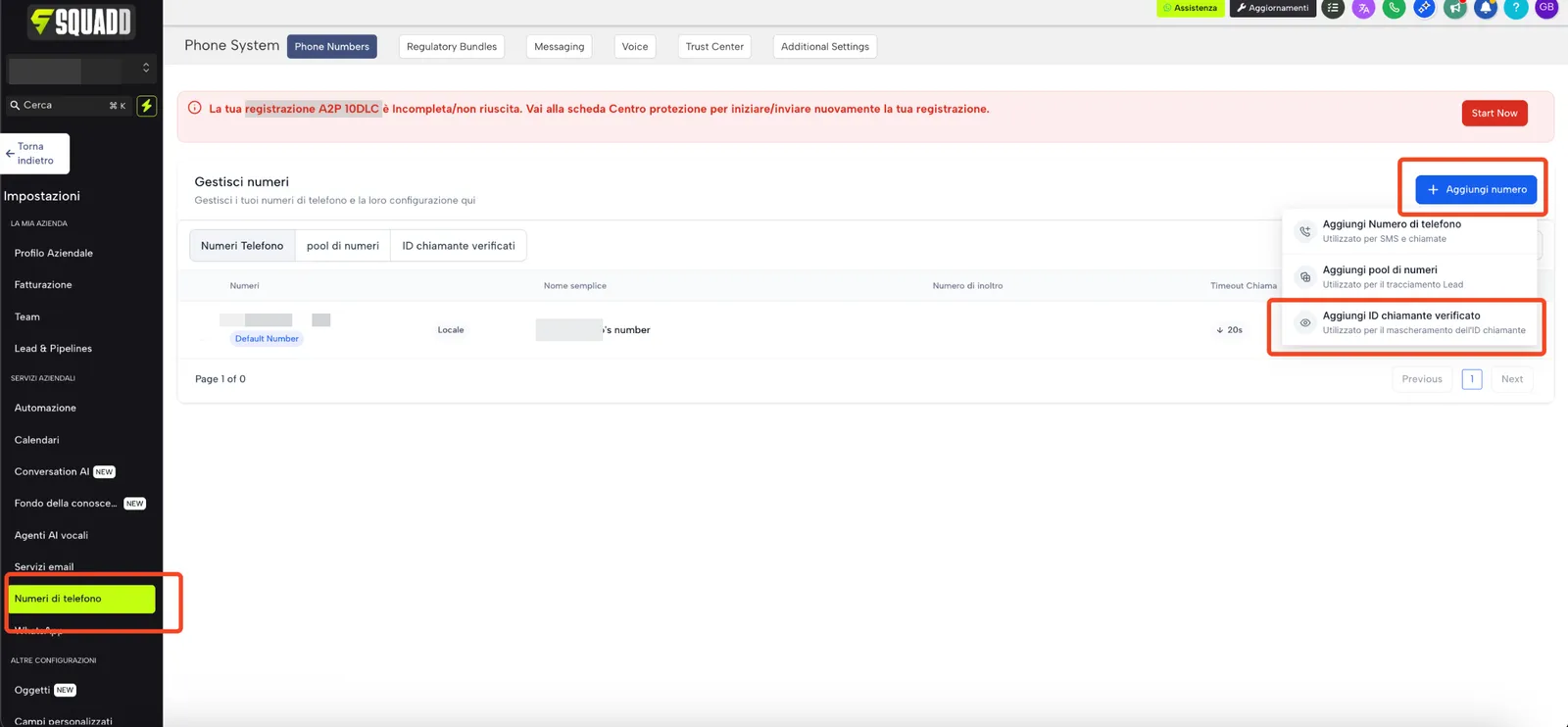This screenshot has width=1568, height=727.
Task: Open Oggetti in the sidebar
Action: pyautogui.click(x=45, y=690)
